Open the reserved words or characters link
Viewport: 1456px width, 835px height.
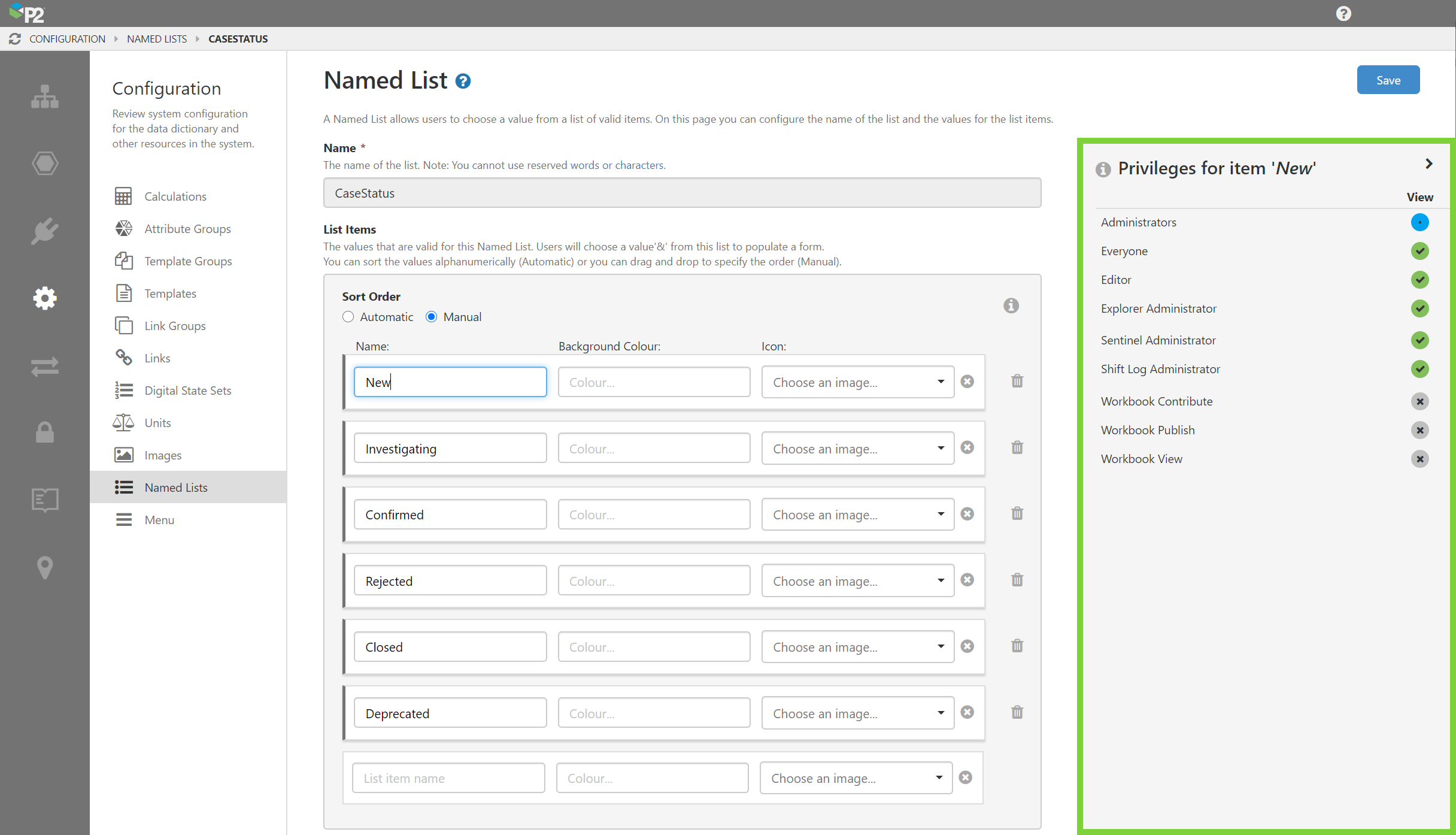point(617,165)
